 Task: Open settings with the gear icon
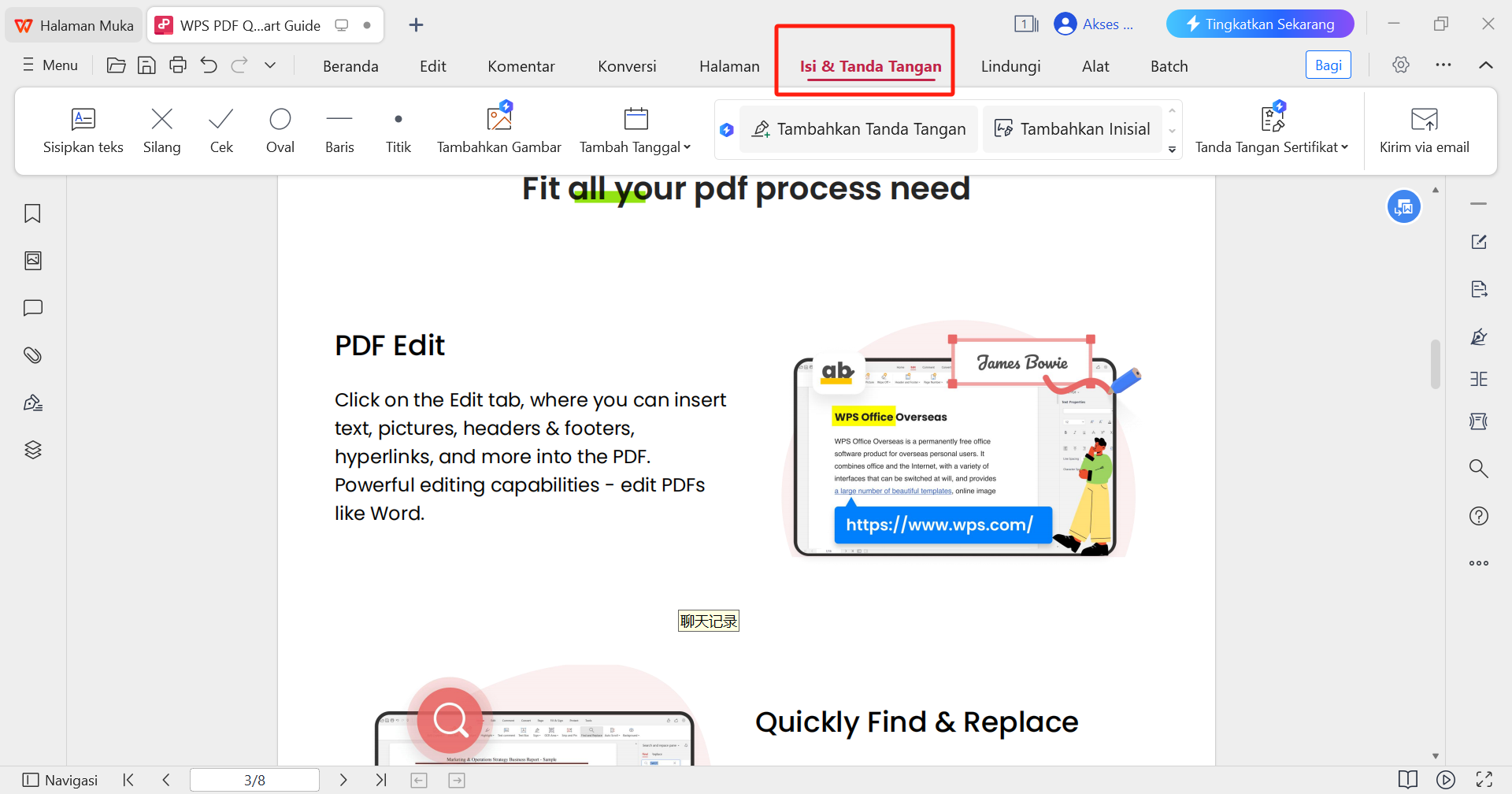pos(1401,65)
